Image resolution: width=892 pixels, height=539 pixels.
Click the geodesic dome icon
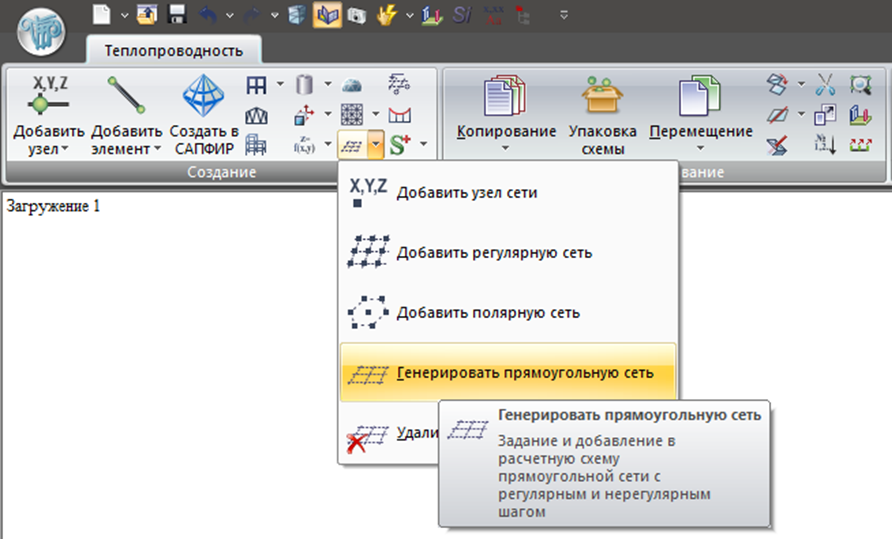coord(352,85)
